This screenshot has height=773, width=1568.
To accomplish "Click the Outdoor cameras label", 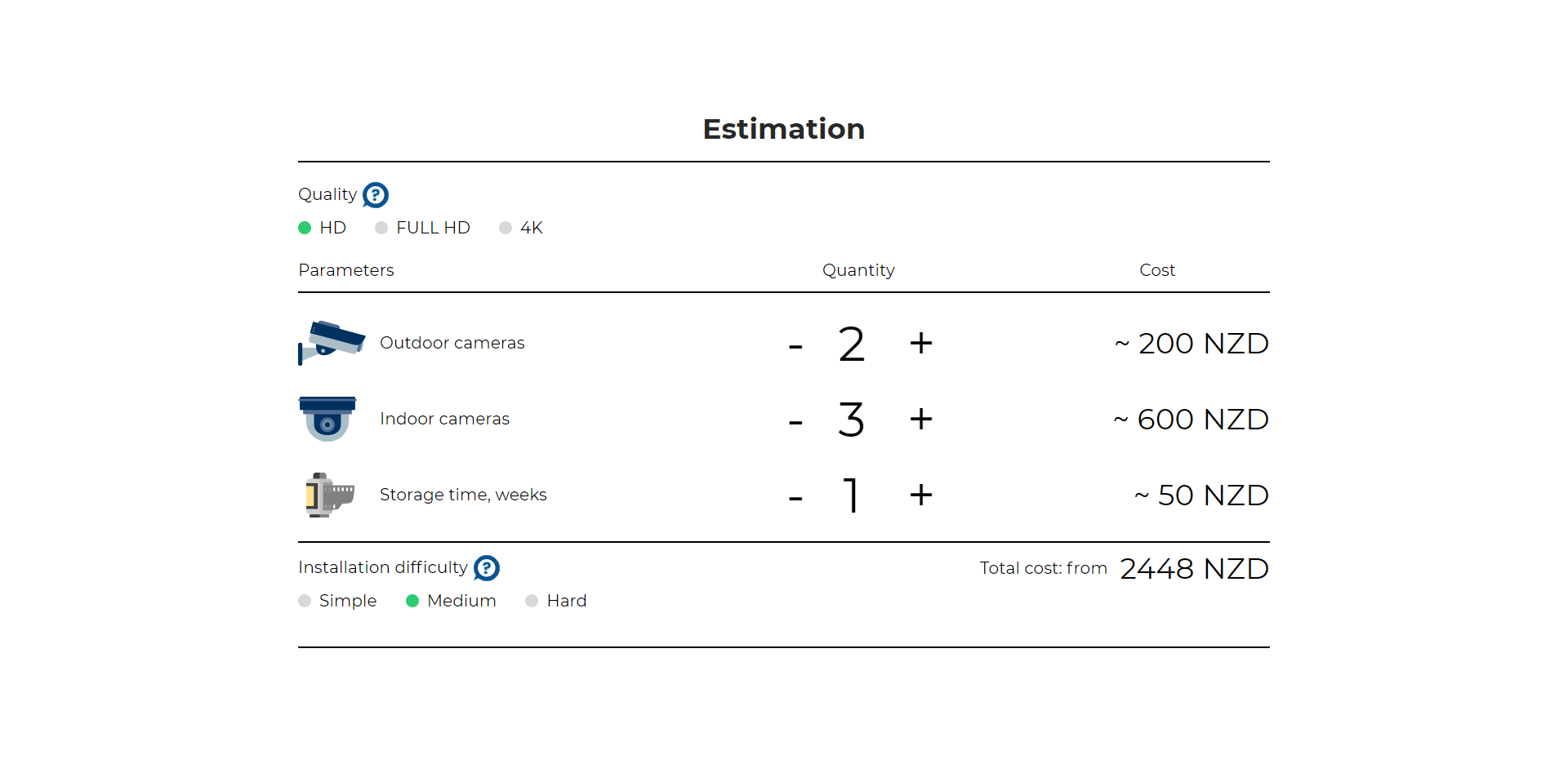I will (452, 343).
